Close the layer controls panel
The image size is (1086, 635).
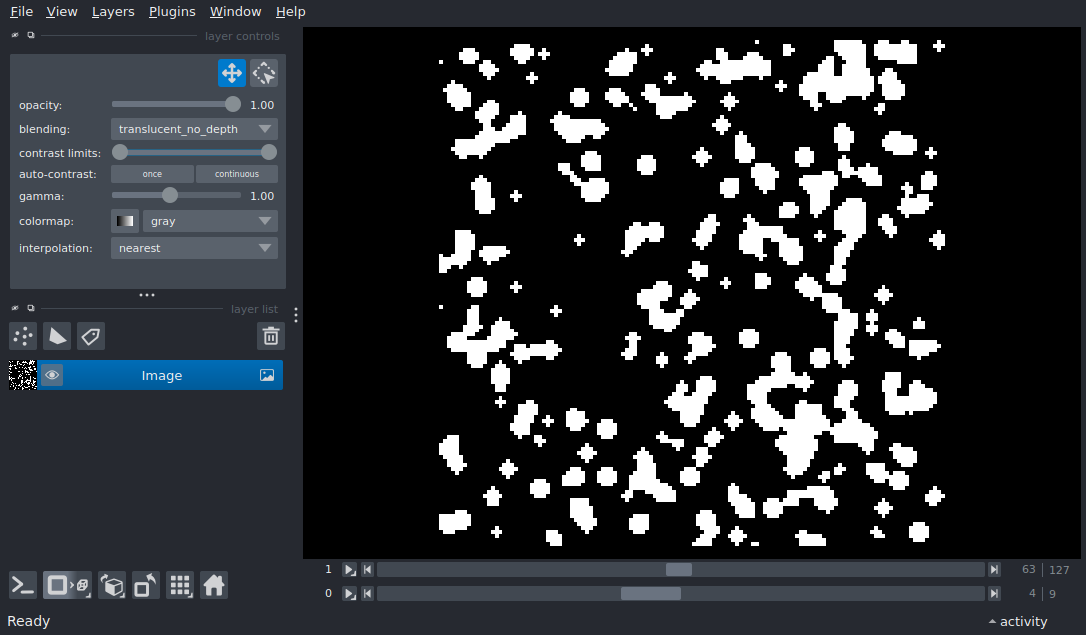[15, 35]
